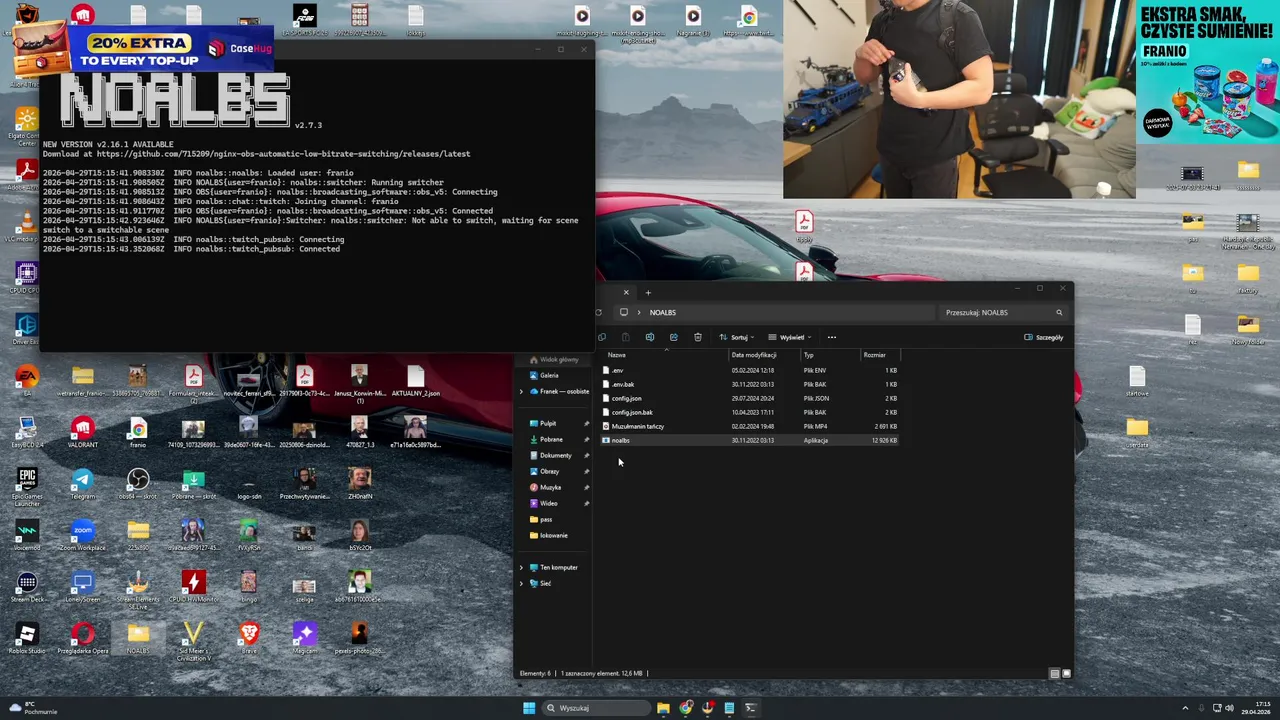
Task: Open Widok główny in Explorer sidebar
Action: [x=553, y=359]
